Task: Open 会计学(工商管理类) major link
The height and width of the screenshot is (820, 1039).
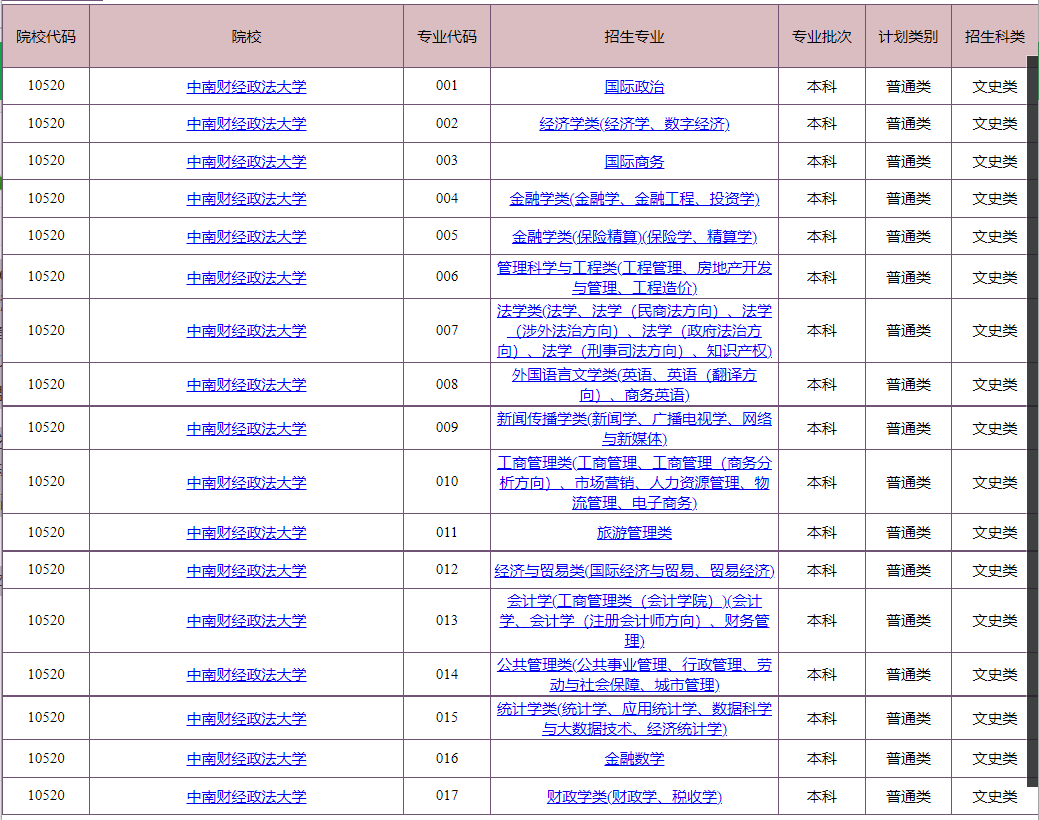Action: tap(634, 621)
